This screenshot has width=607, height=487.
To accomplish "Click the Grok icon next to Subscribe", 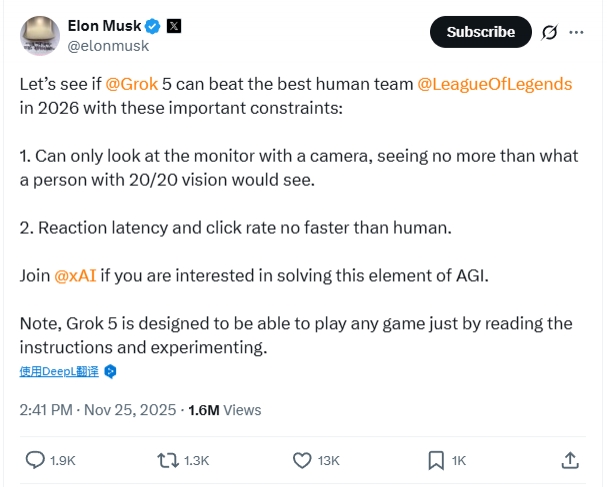I will [x=548, y=32].
